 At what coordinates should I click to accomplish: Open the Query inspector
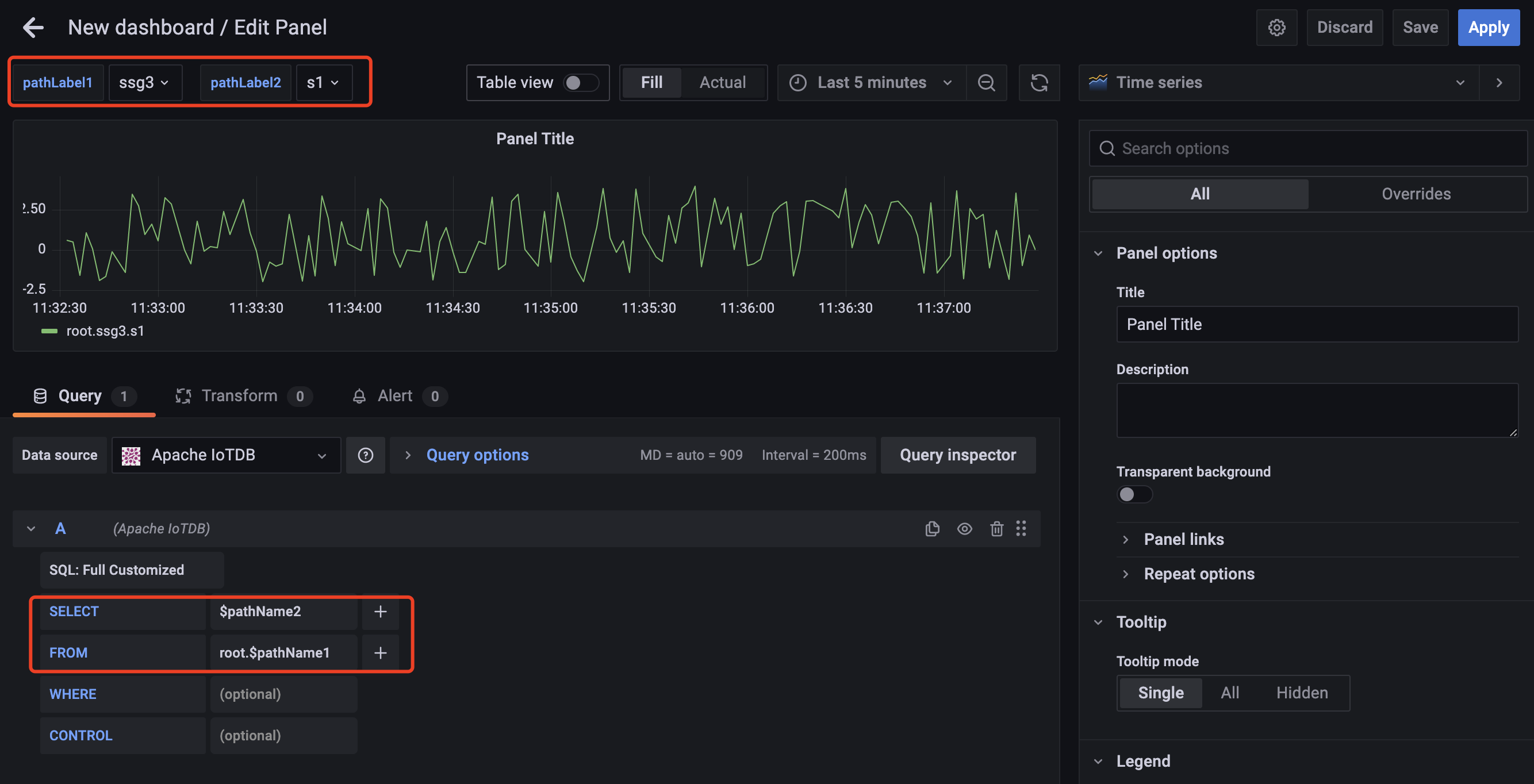[x=957, y=455]
